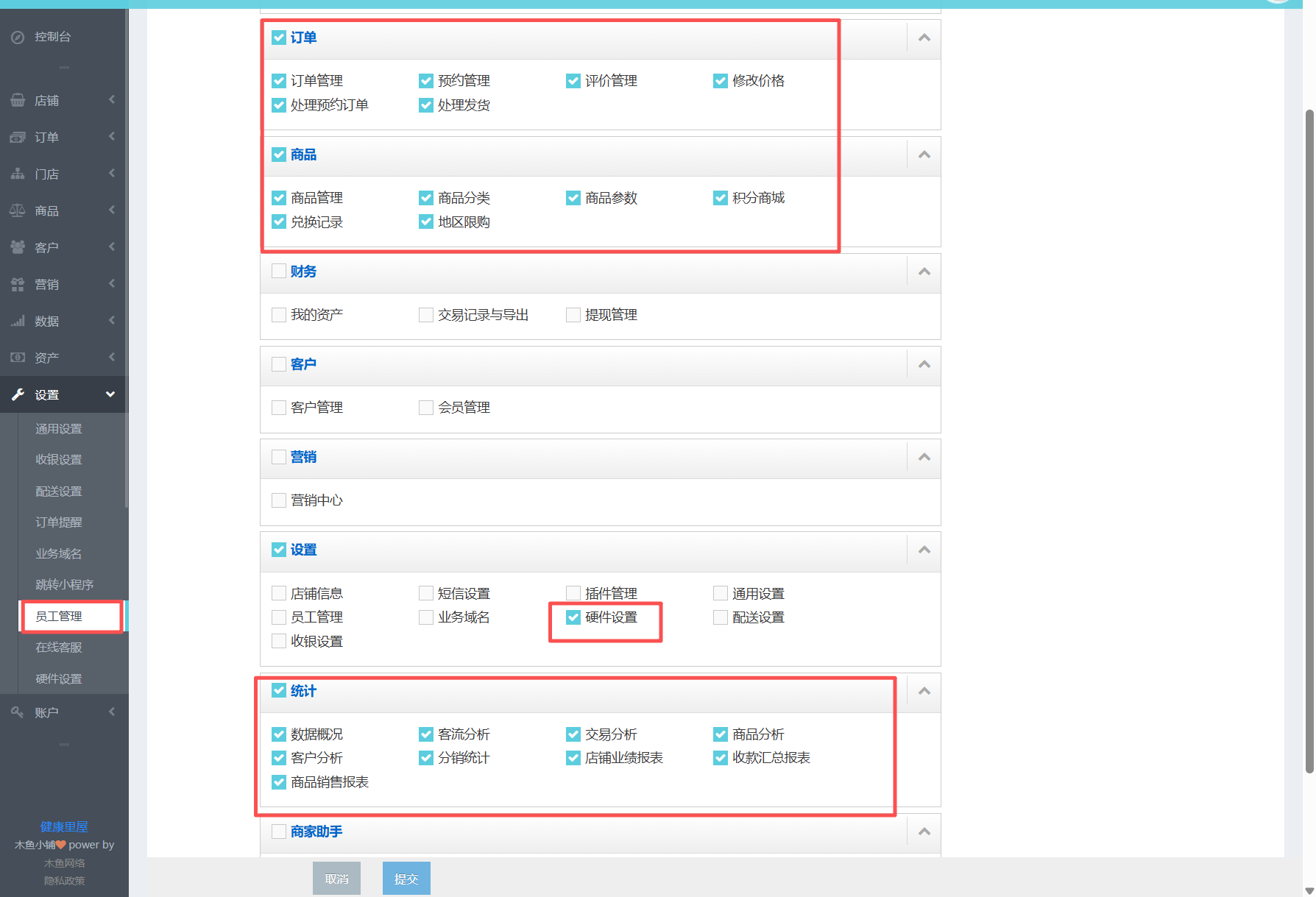
Task: Click the scales icon beside 商品 in sidebar
Action: click(x=18, y=211)
